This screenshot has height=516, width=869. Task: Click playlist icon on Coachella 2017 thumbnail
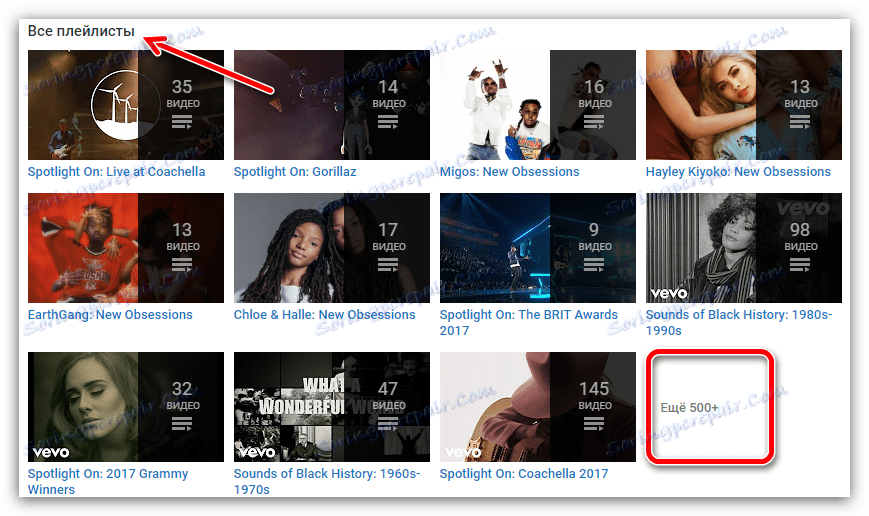[594, 423]
